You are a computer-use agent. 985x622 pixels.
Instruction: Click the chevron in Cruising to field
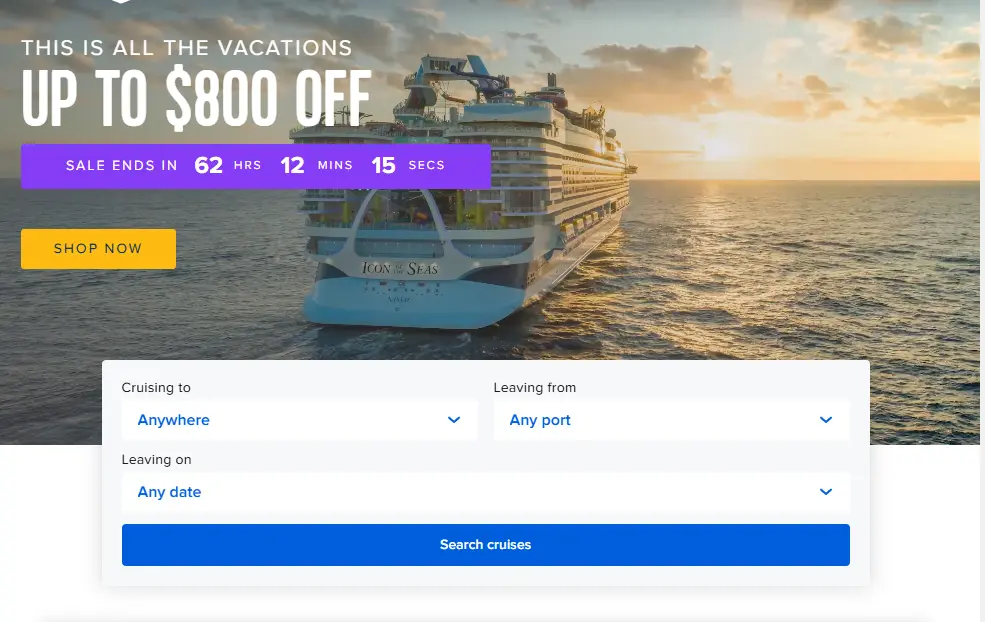click(454, 420)
